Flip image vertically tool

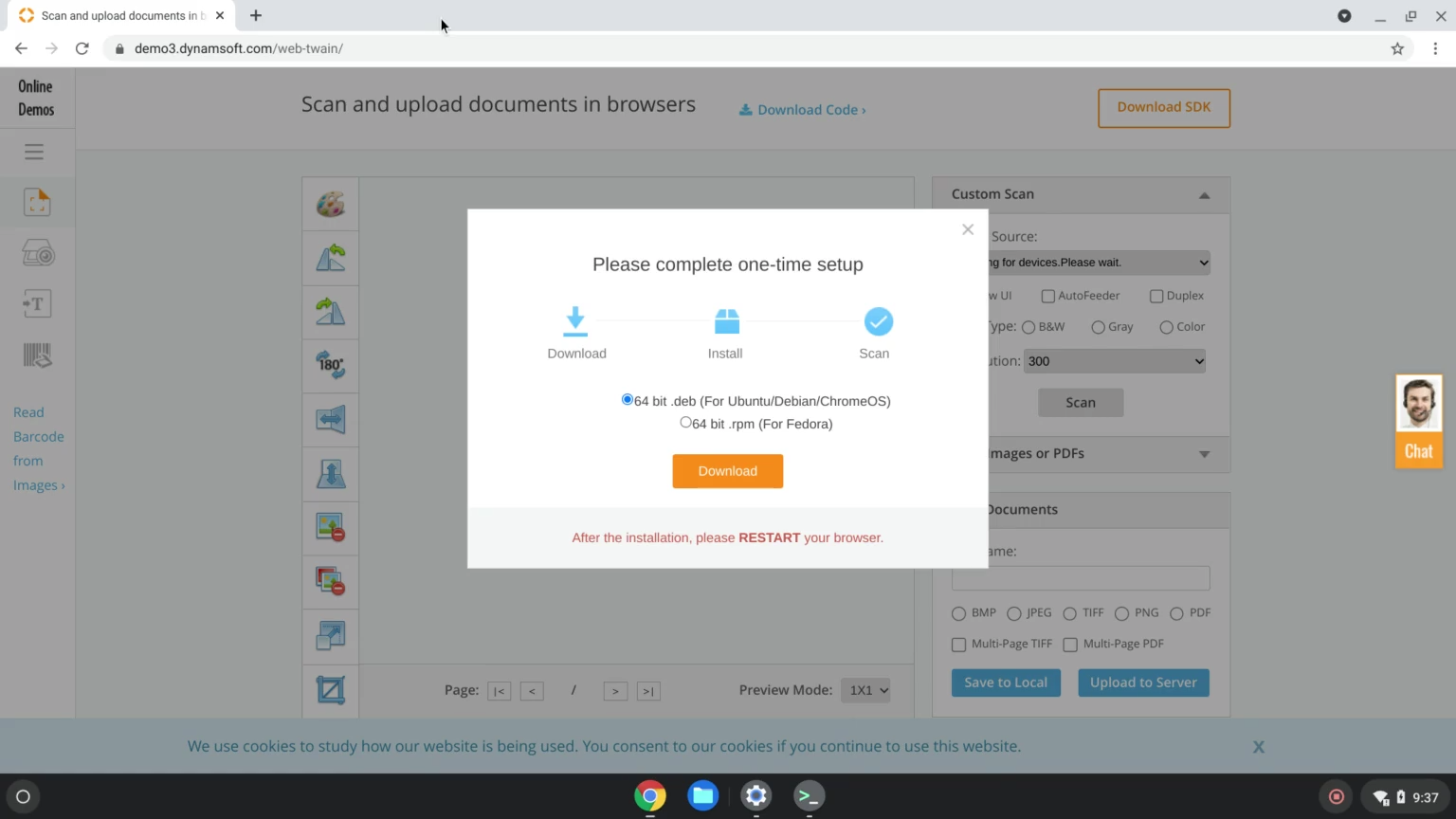[x=331, y=473]
